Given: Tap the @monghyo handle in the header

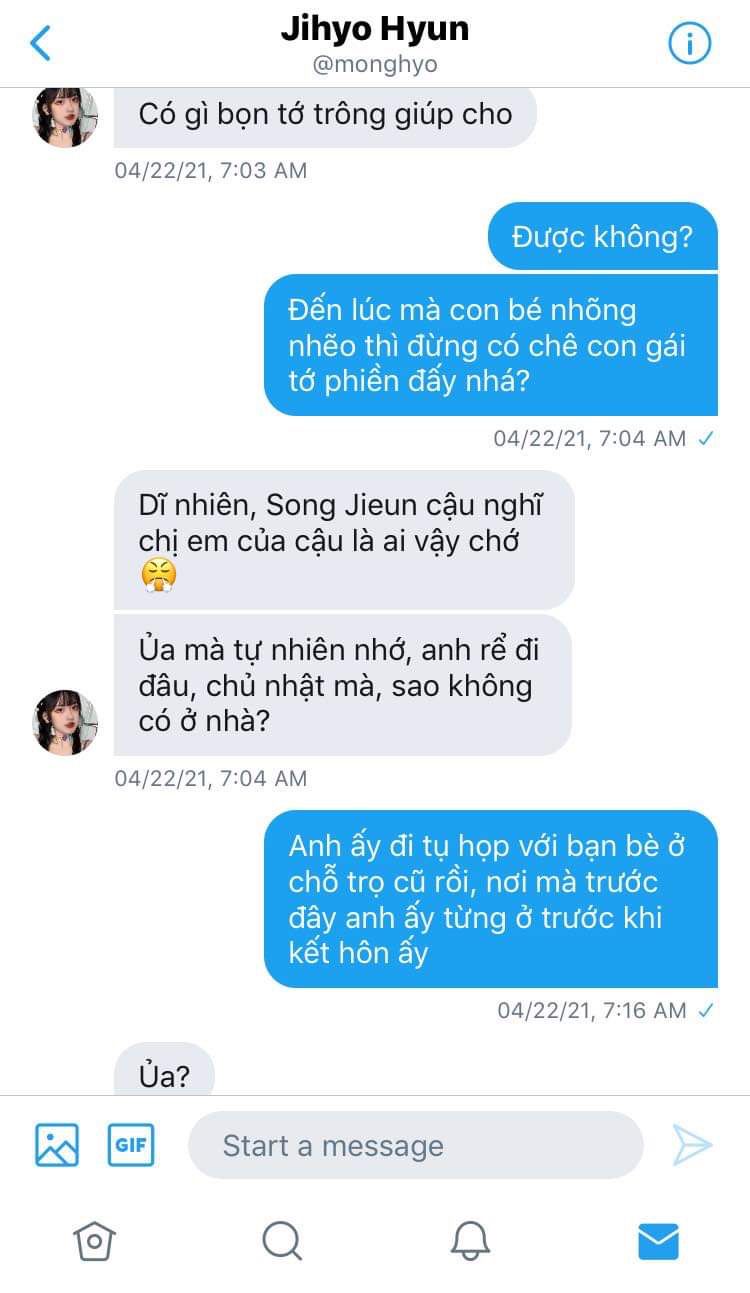Looking at the screenshot, I should pos(374,65).
